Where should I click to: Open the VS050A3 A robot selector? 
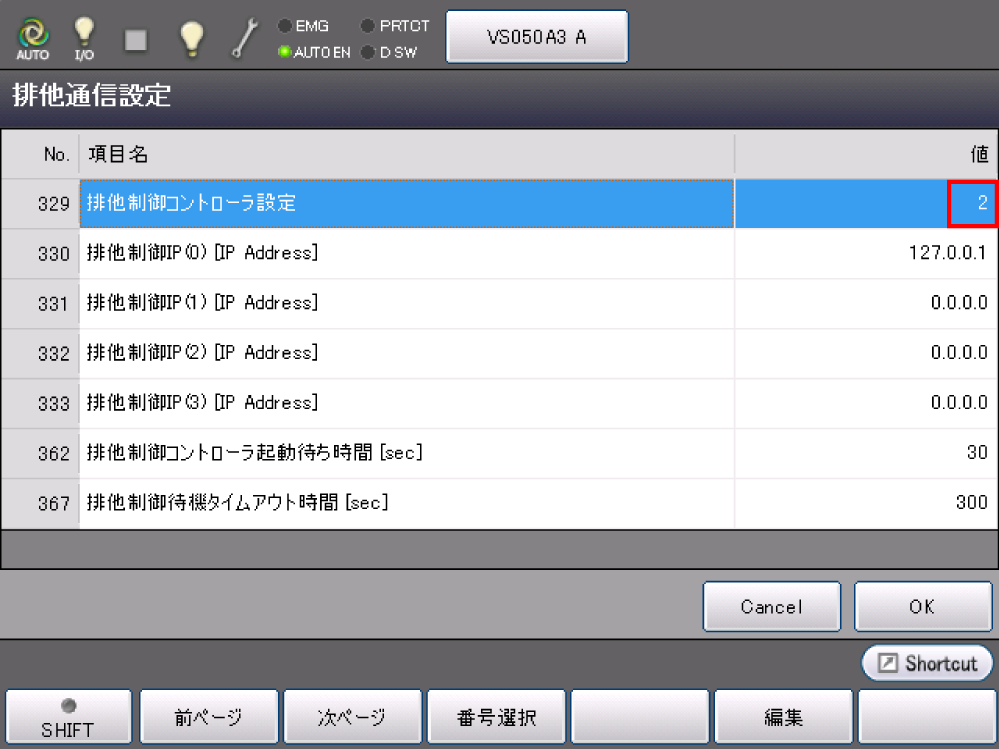point(536,37)
